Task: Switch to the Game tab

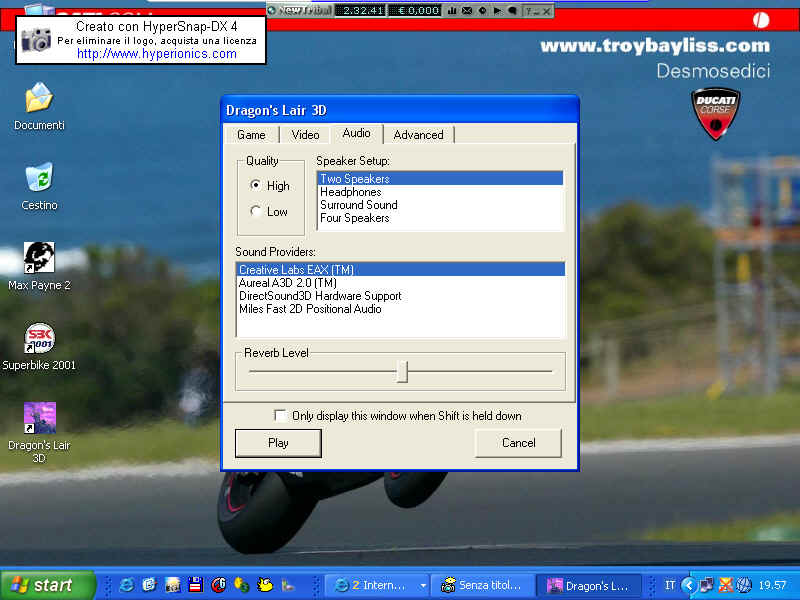Action: click(x=251, y=135)
